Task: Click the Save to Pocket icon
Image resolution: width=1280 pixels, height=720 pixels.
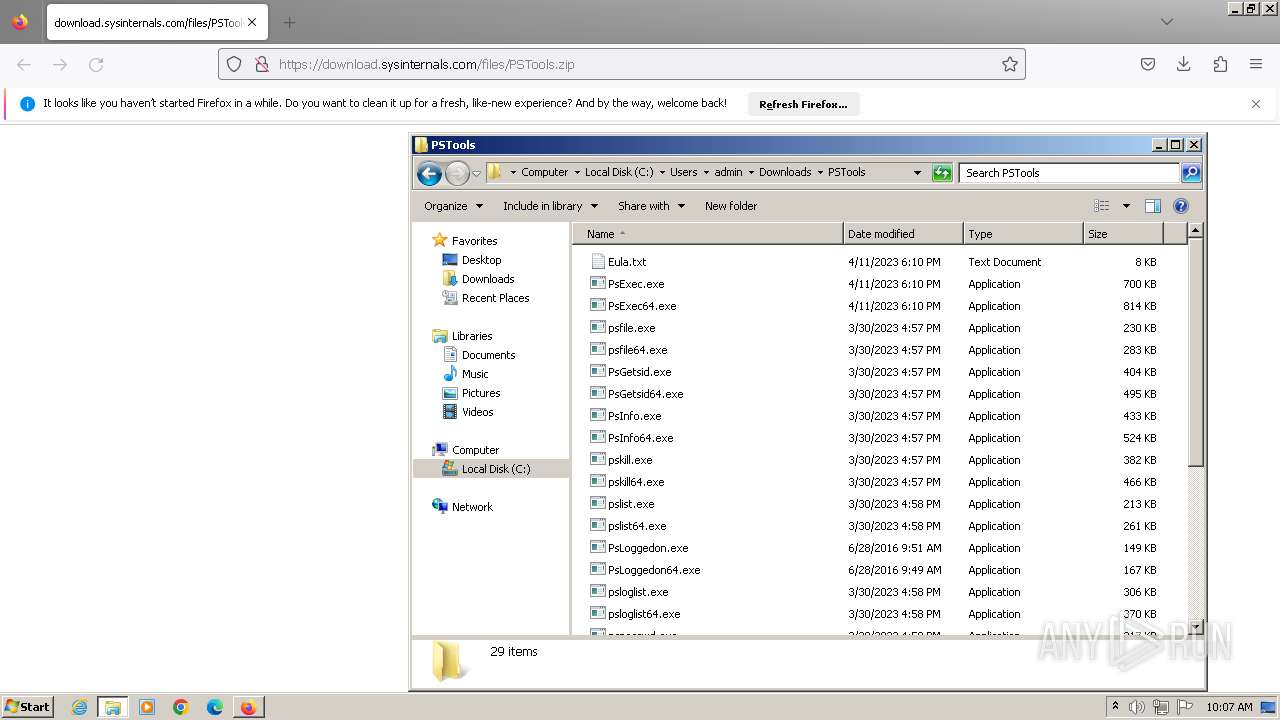Action: point(1148,64)
